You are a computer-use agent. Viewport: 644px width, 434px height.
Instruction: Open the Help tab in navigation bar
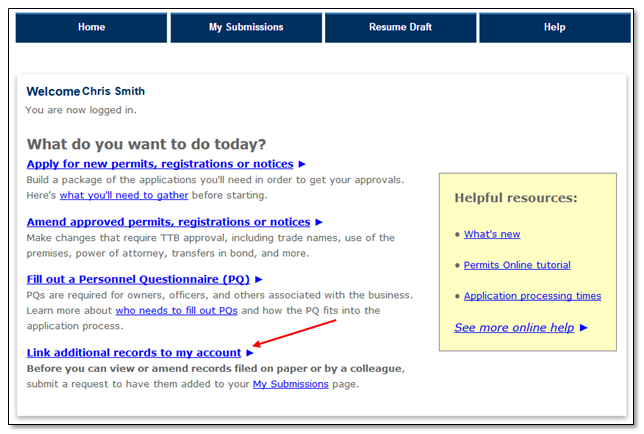554,27
